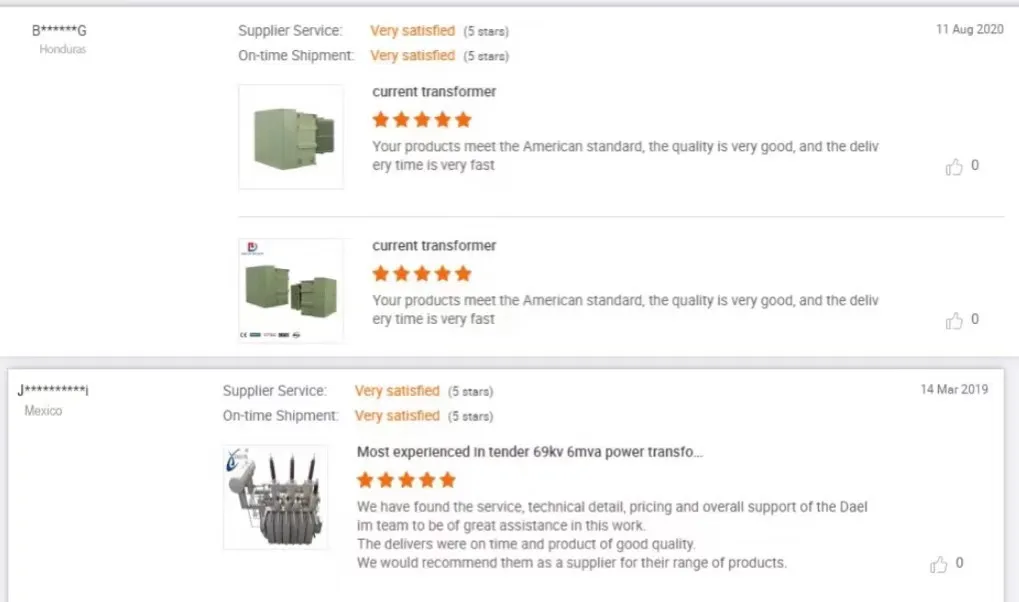Click Honduras reviewer's On-time Shipment 'Very satisfied'
1019x602 pixels.
point(412,56)
